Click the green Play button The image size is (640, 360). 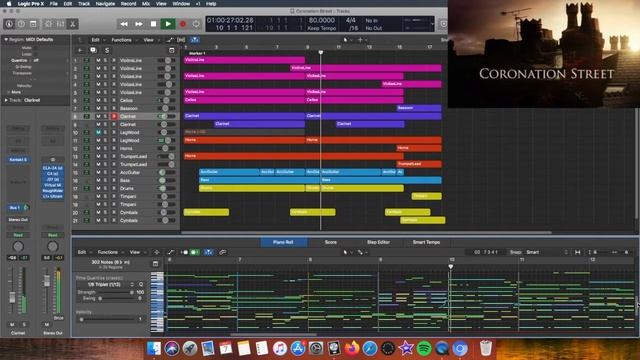click(168, 24)
